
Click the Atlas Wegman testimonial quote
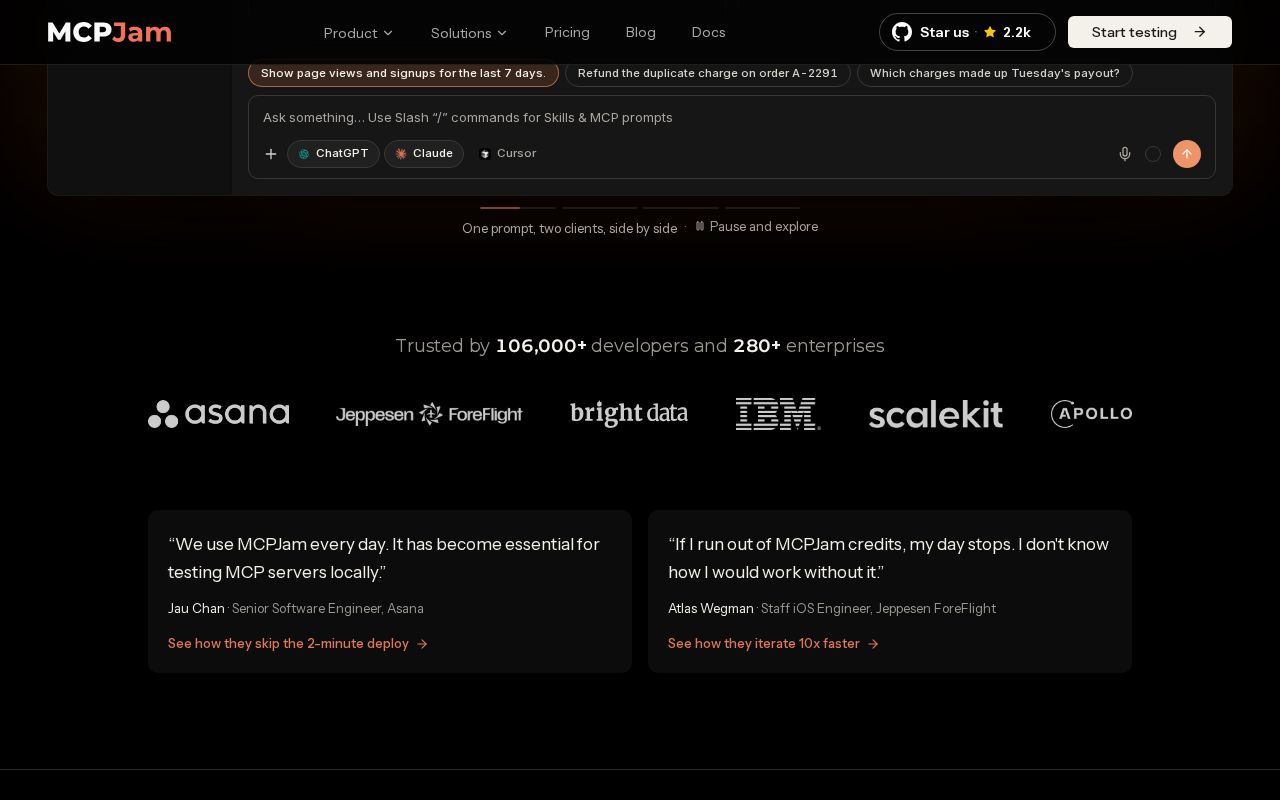(889, 558)
